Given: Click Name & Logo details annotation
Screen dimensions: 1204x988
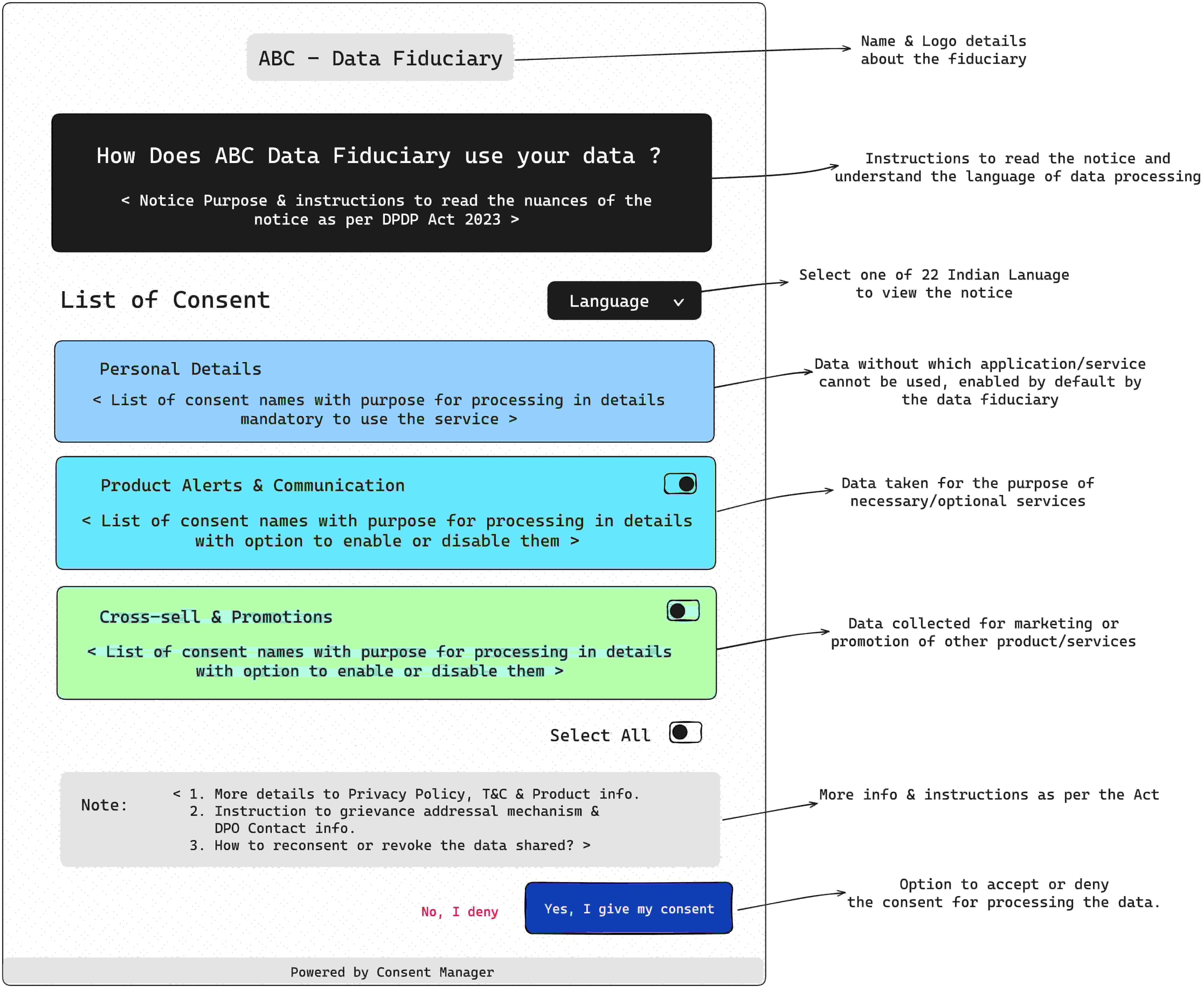Looking at the screenshot, I should pos(943,50).
